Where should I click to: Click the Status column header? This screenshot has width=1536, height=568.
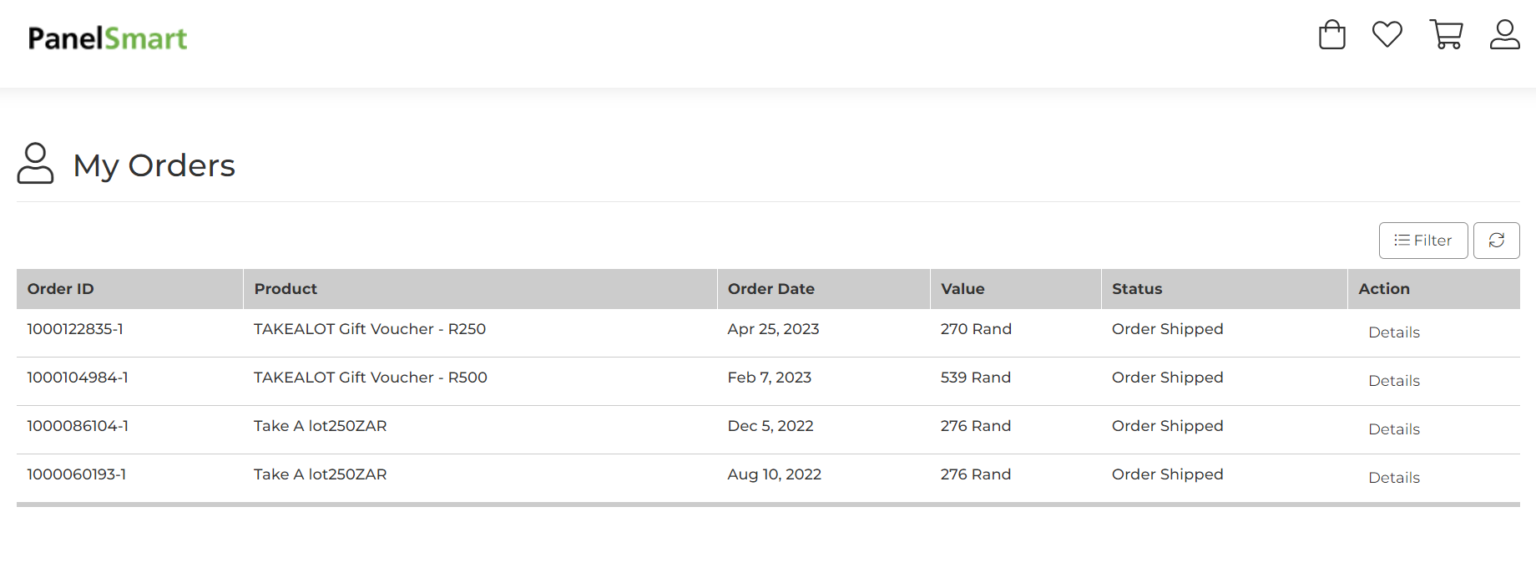point(1137,289)
